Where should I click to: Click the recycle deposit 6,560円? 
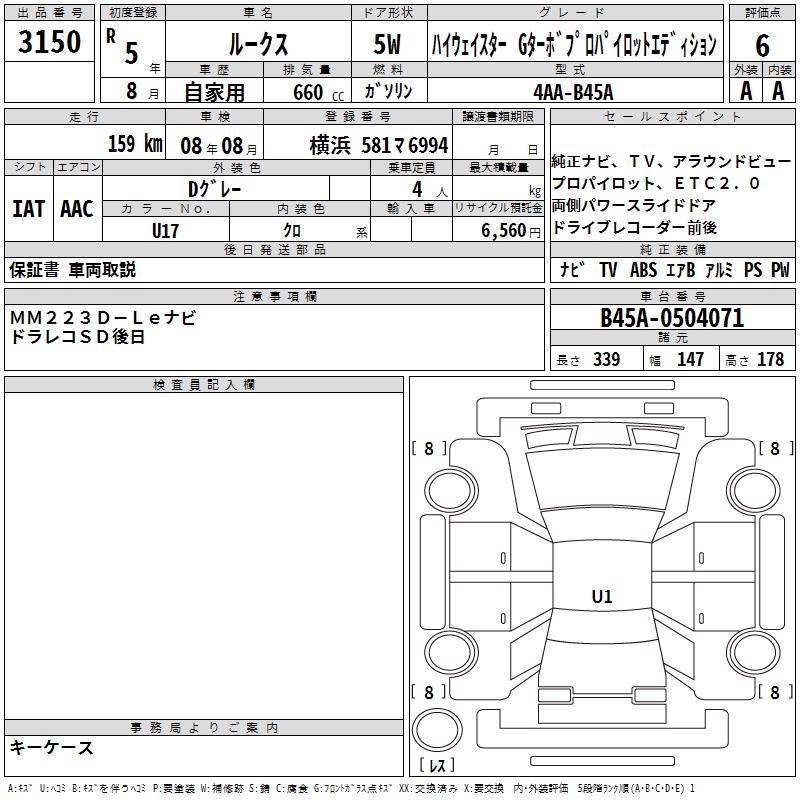click(x=511, y=231)
